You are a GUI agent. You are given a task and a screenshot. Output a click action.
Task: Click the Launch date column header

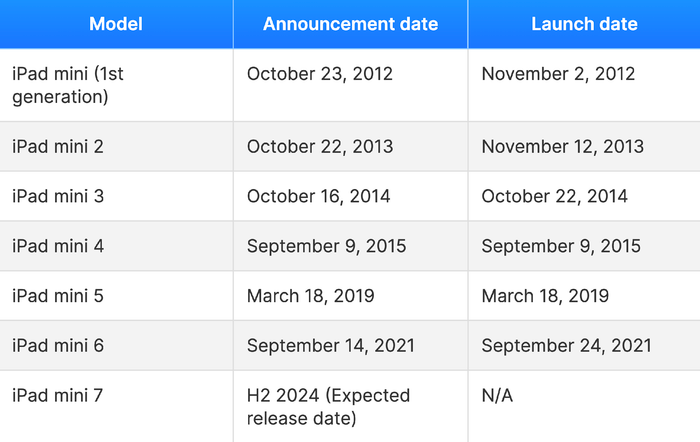(584, 24)
